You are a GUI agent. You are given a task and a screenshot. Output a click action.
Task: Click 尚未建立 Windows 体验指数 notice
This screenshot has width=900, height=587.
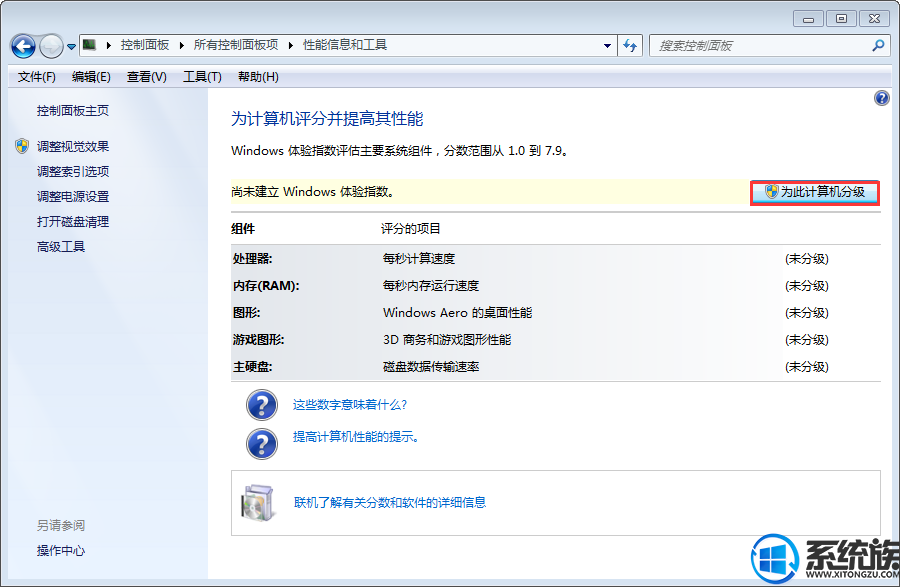pyautogui.click(x=314, y=192)
